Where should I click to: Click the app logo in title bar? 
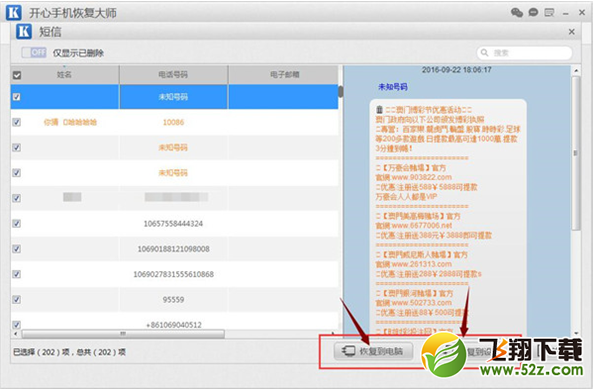tap(13, 13)
